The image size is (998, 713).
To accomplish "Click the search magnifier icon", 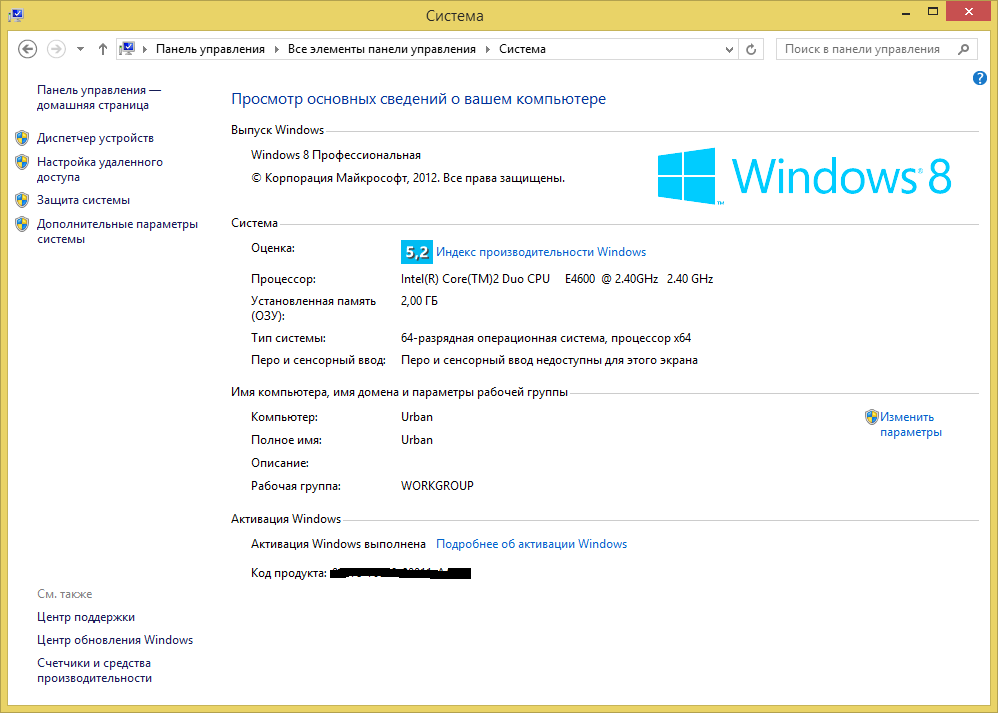I will (963, 49).
